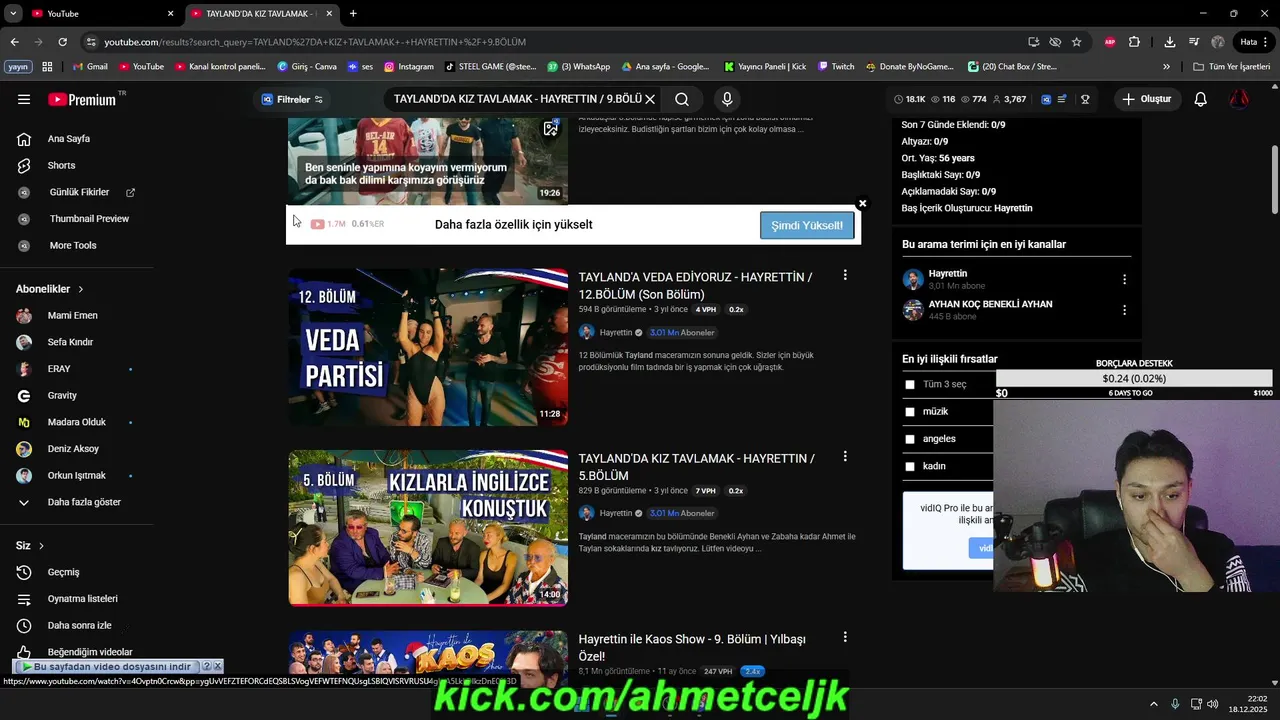The height and width of the screenshot is (720, 1280).
Task: Open the account avatar menu
Action: pyautogui.click(x=1239, y=99)
